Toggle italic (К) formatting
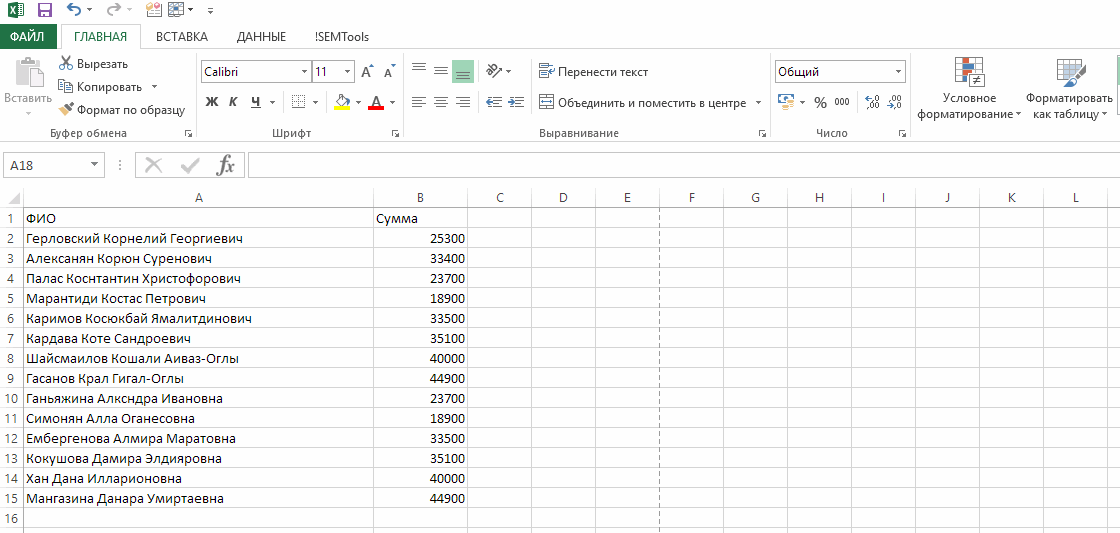The width and height of the screenshot is (1120, 533). pyautogui.click(x=233, y=102)
